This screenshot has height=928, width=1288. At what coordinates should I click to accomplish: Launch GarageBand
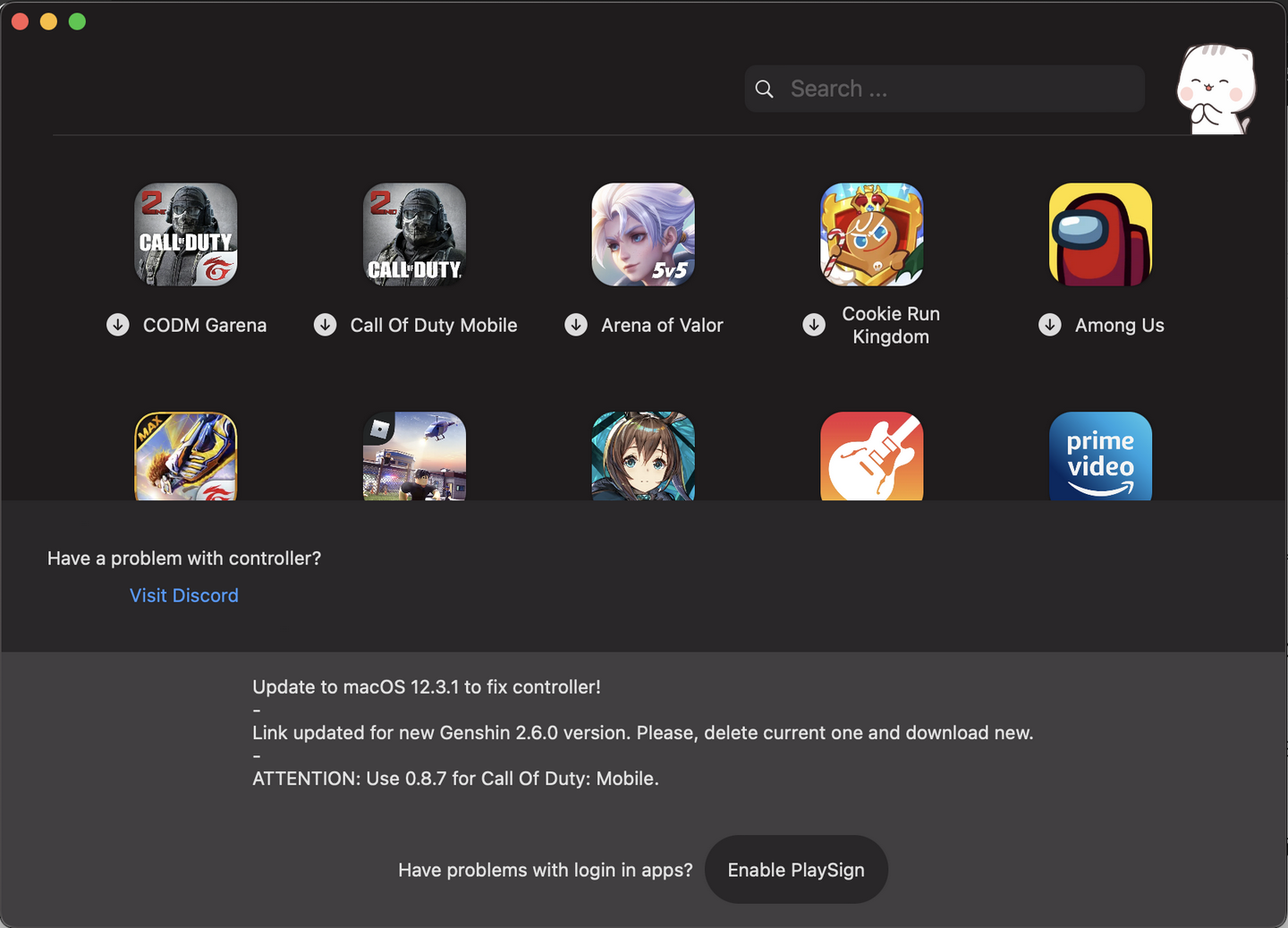872,456
